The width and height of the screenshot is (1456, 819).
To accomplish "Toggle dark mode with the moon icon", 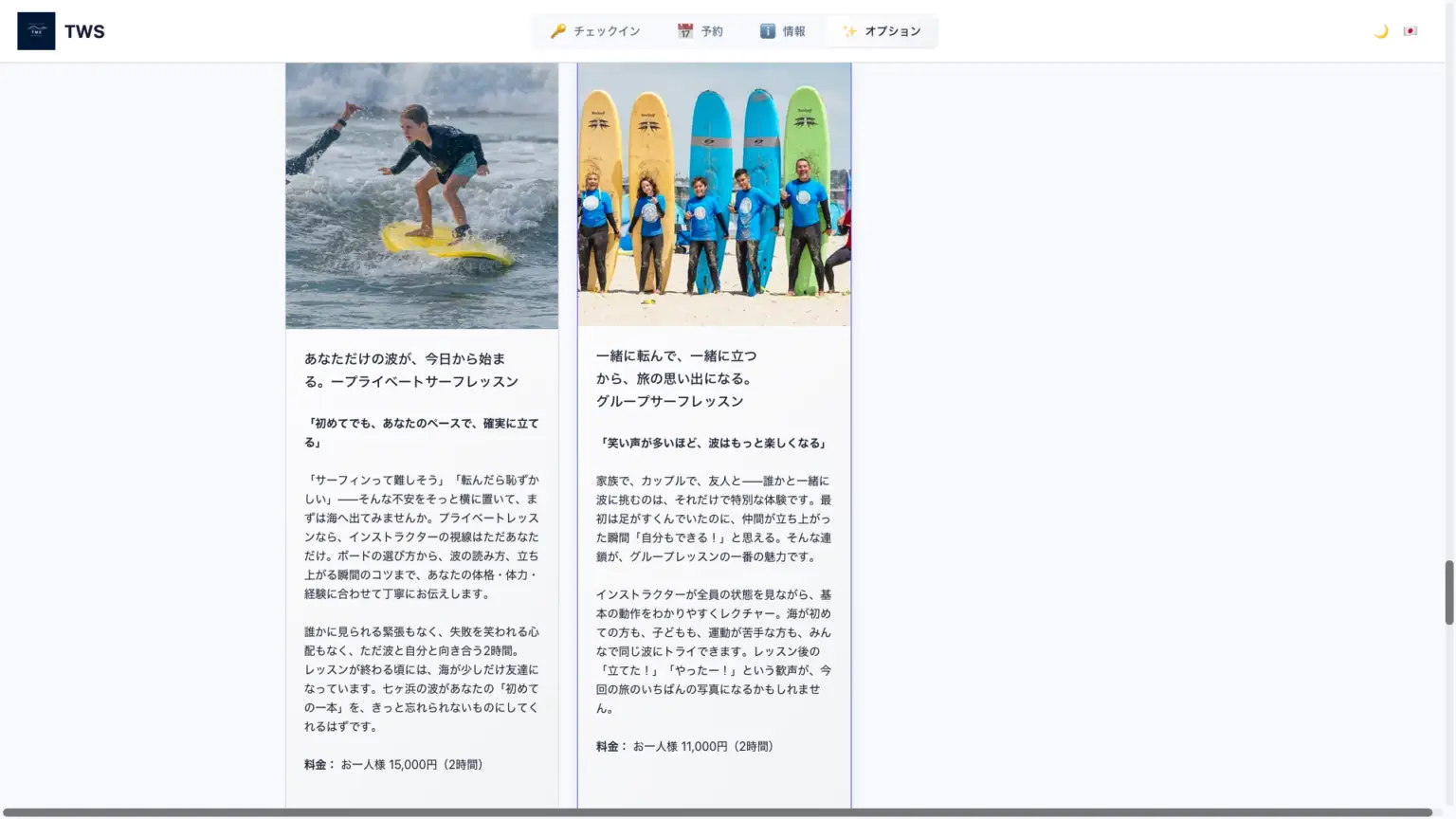I will (x=1381, y=31).
